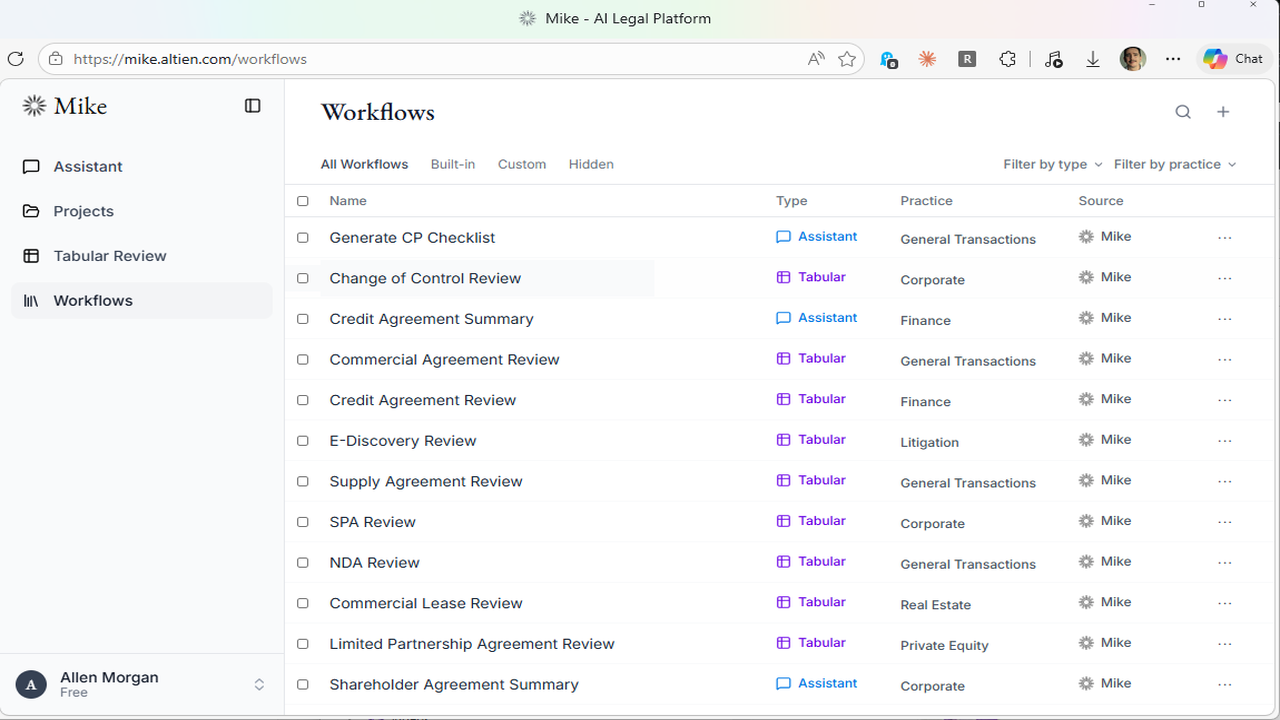Check the SPA Review checkbox
1280x720 pixels.
(303, 522)
